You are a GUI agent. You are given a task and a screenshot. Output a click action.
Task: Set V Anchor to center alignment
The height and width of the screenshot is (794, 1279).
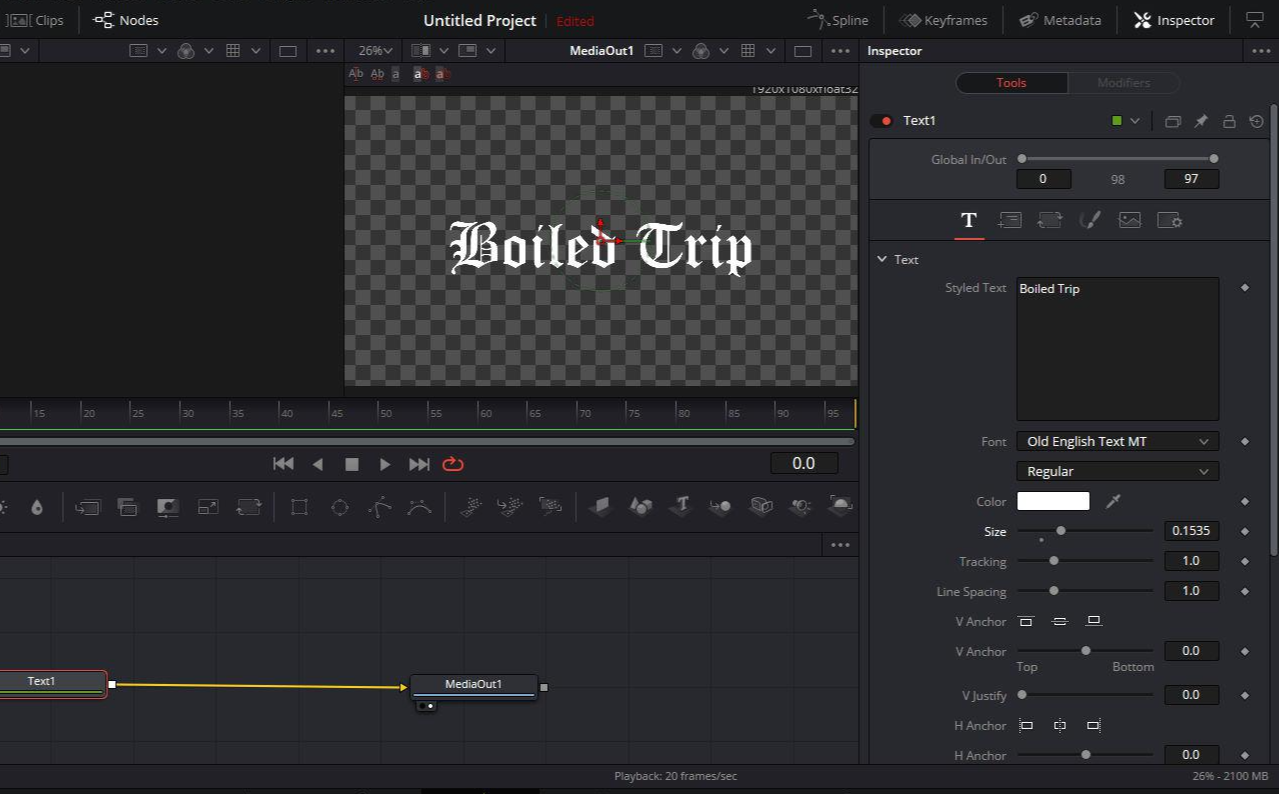(x=1060, y=621)
